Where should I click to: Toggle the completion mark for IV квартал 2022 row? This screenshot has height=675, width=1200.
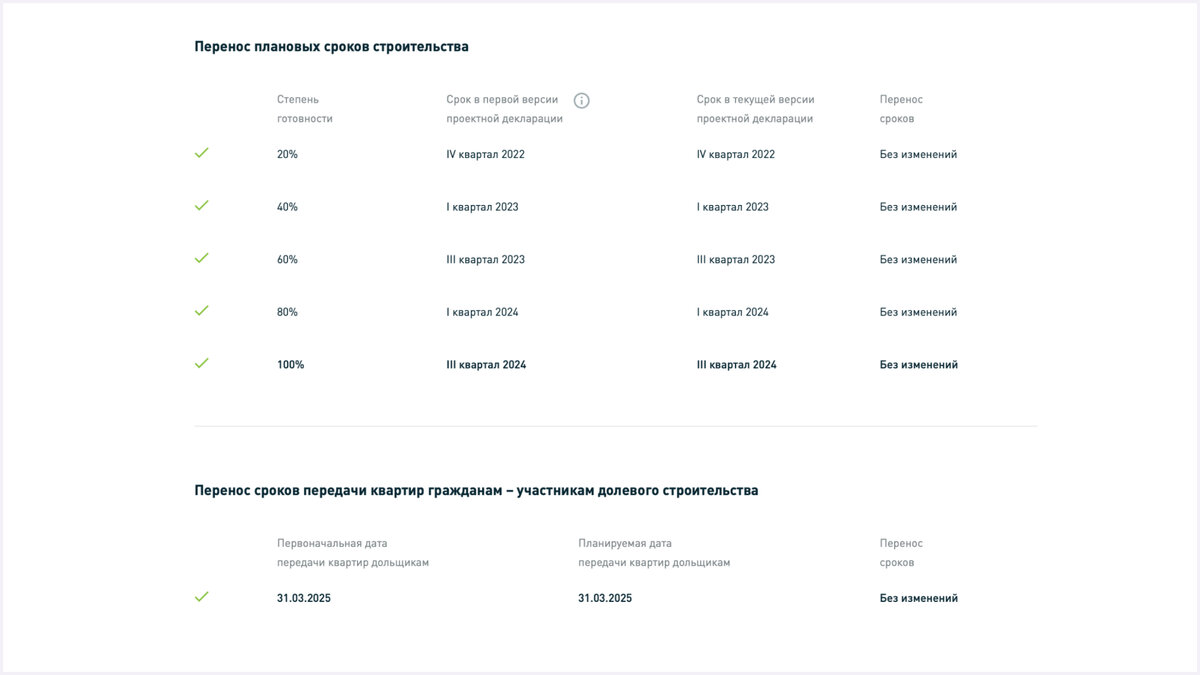pyautogui.click(x=202, y=153)
